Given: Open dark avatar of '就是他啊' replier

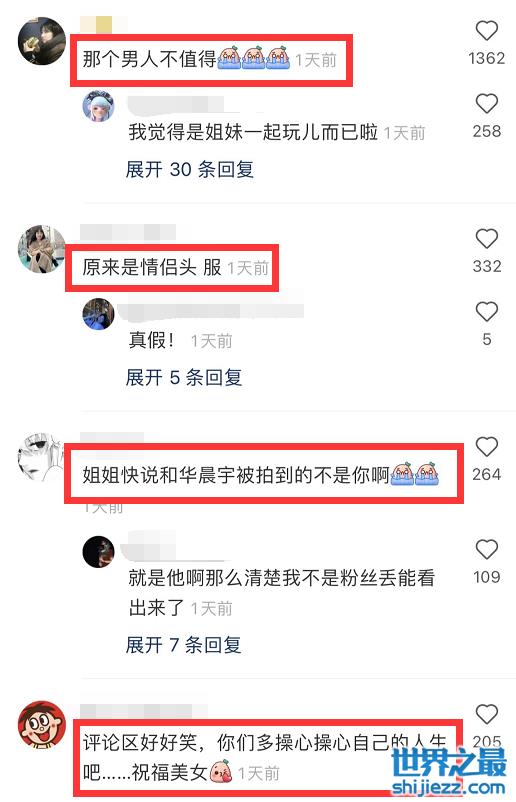Looking at the screenshot, I should tap(98, 551).
